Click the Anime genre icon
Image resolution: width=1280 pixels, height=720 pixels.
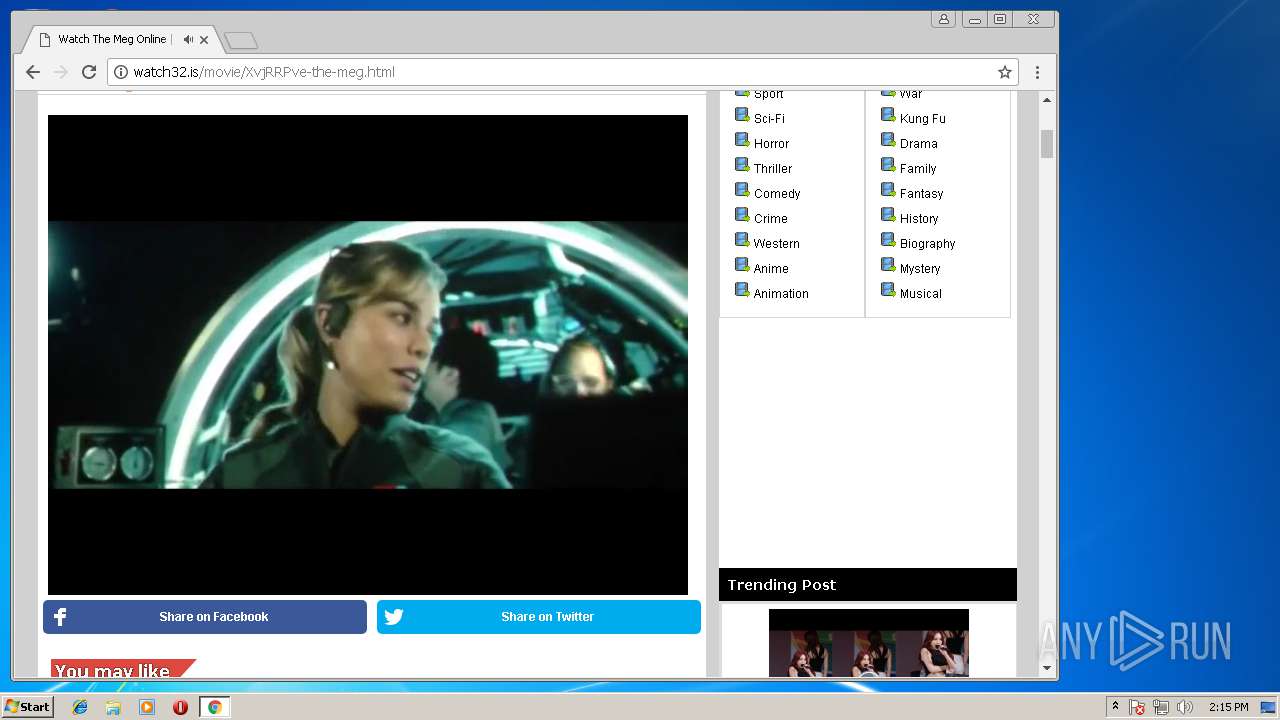(x=742, y=265)
